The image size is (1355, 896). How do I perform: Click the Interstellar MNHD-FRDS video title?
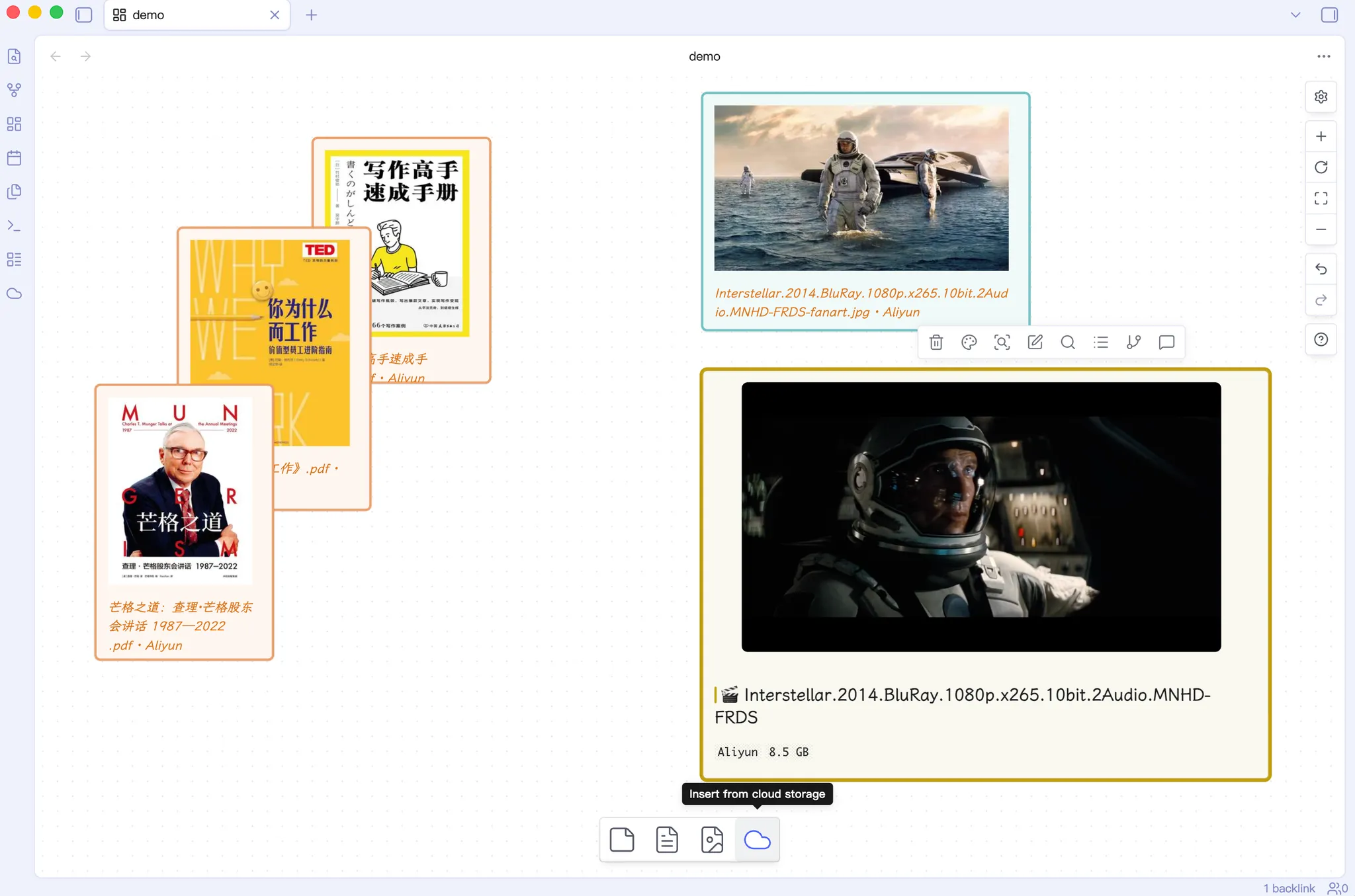click(963, 706)
